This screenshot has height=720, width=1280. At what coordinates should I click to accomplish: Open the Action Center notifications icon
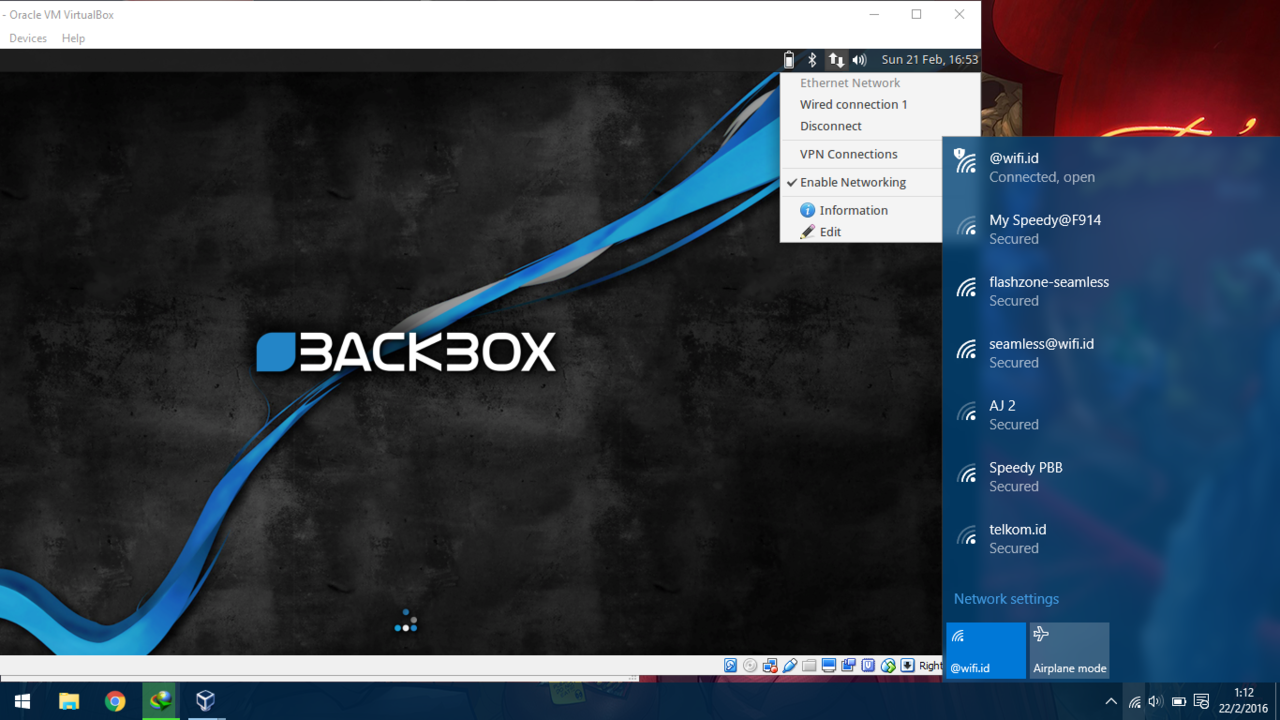(1202, 702)
